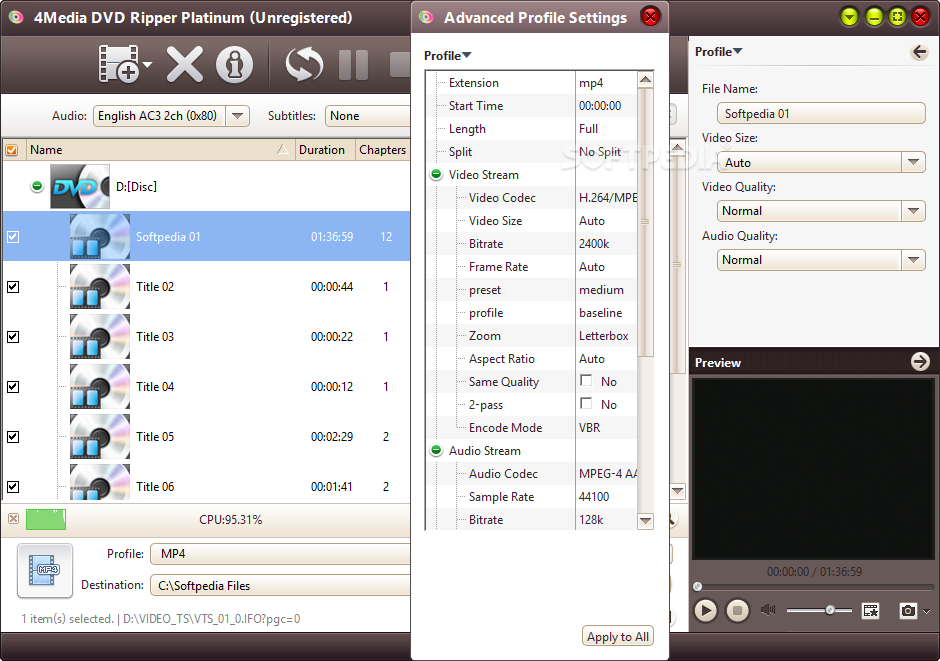Image resolution: width=940 pixels, height=661 pixels.
Task: Open the Subtitles dropdown
Action: (367, 116)
